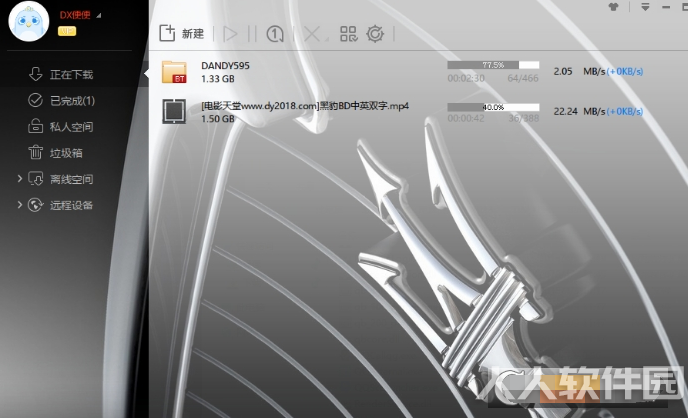The image size is (689, 418).
Task: Click the +0KB/s link on DANDY595 row
Action: (x=624, y=71)
